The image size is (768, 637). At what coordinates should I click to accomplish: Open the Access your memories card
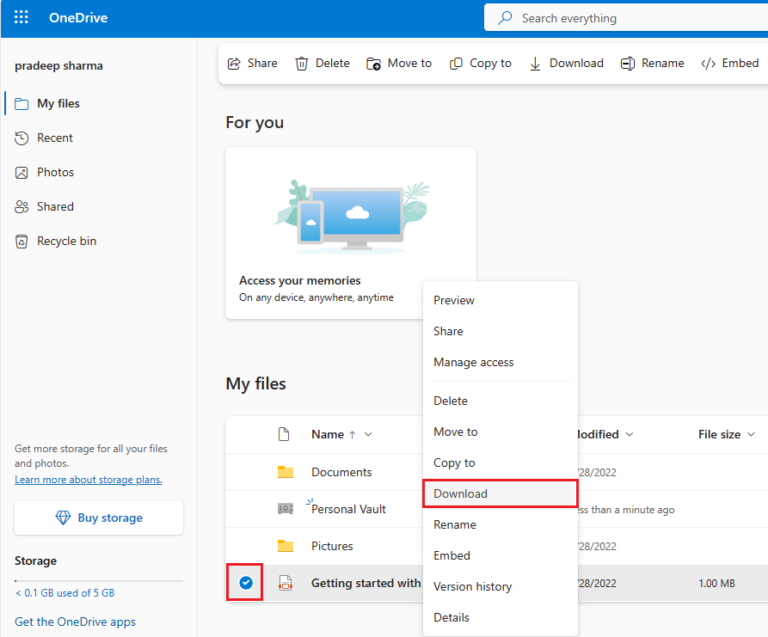[x=351, y=233]
